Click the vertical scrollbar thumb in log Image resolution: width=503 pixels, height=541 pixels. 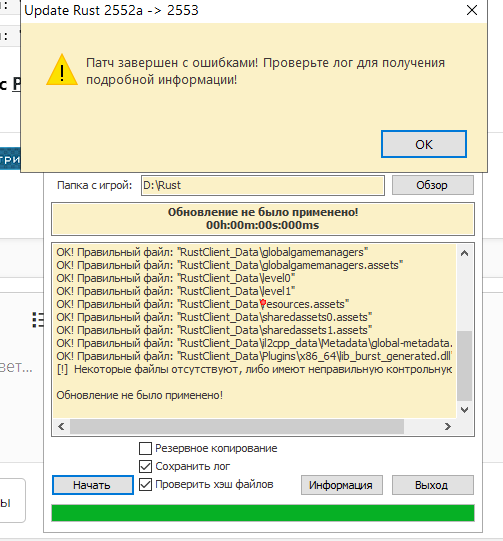click(x=465, y=366)
